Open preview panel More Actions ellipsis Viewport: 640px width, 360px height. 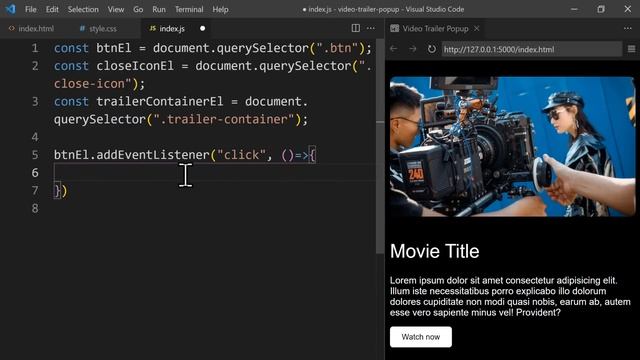pos(627,28)
